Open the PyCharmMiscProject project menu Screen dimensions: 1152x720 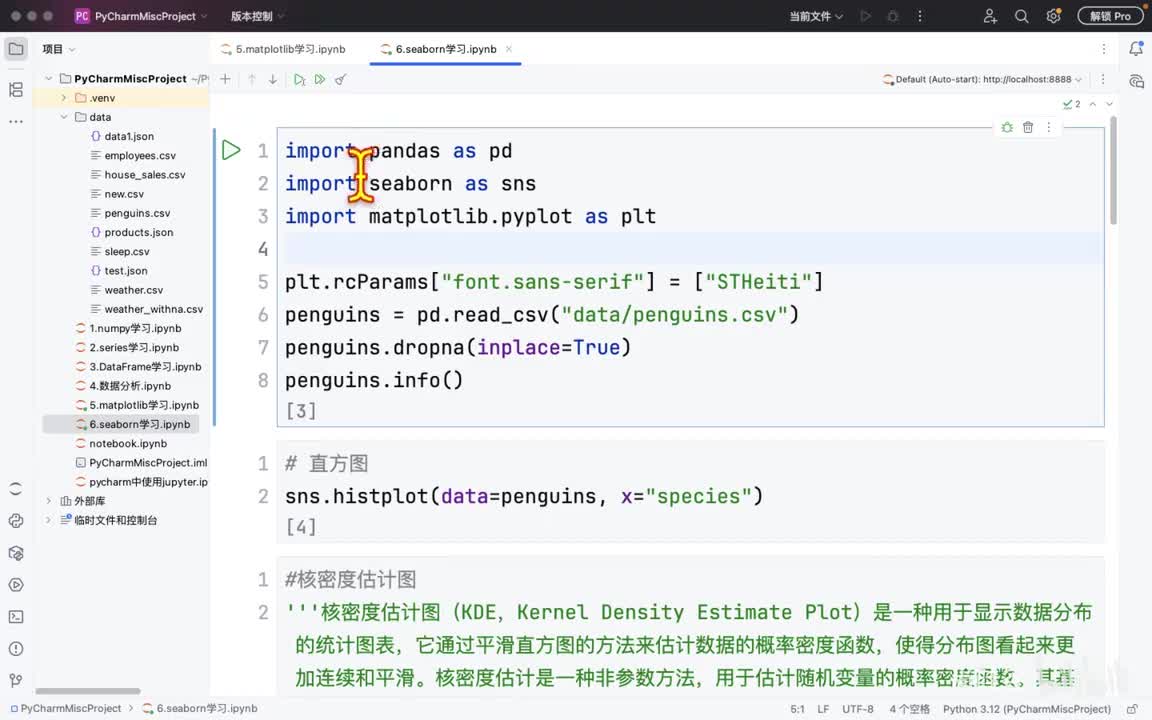tap(141, 16)
